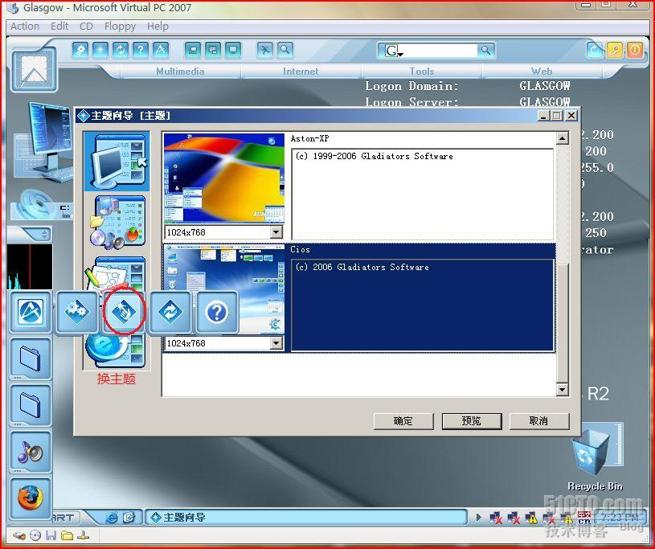Open the music note multimedia sidebar icon
The height and width of the screenshot is (549, 655).
pos(30,452)
